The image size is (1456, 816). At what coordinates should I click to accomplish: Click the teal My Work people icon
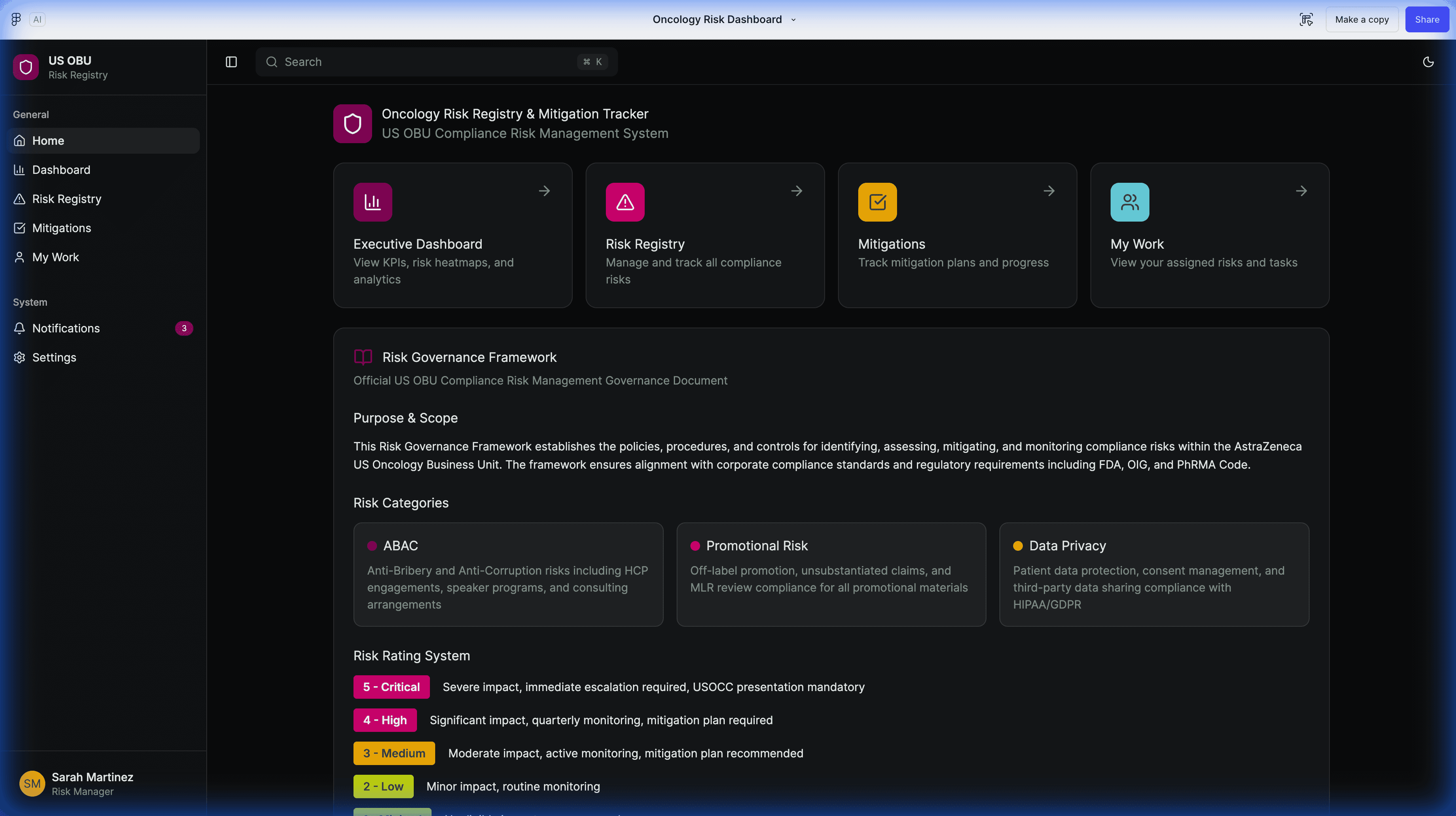click(x=1129, y=202)
